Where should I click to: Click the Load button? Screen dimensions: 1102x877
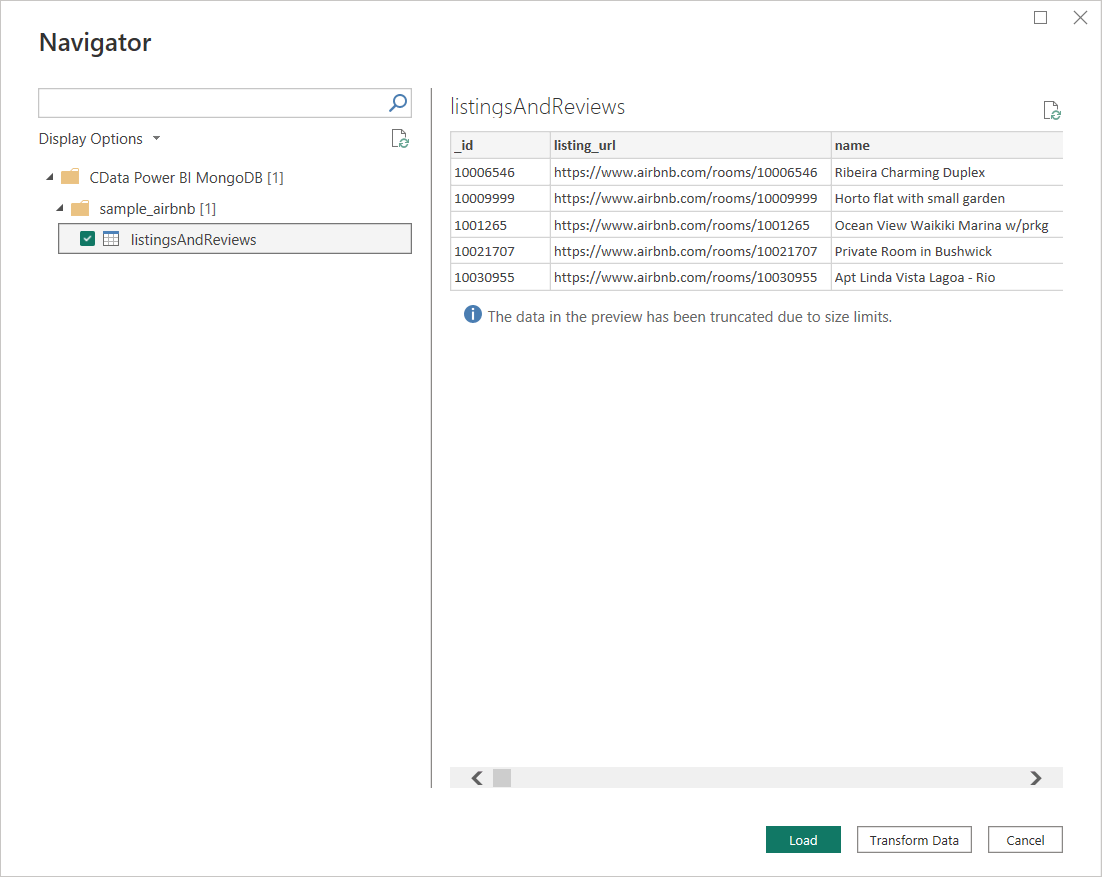click(803, 839)
